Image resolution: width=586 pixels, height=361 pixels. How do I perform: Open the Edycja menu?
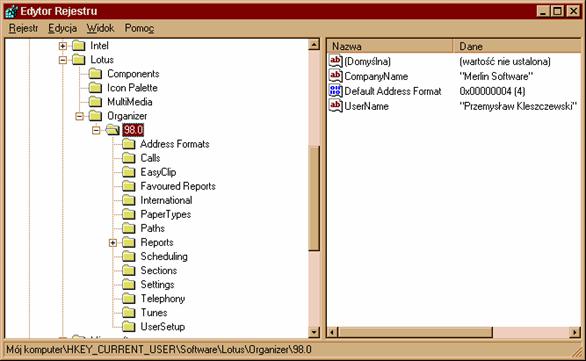62,28
